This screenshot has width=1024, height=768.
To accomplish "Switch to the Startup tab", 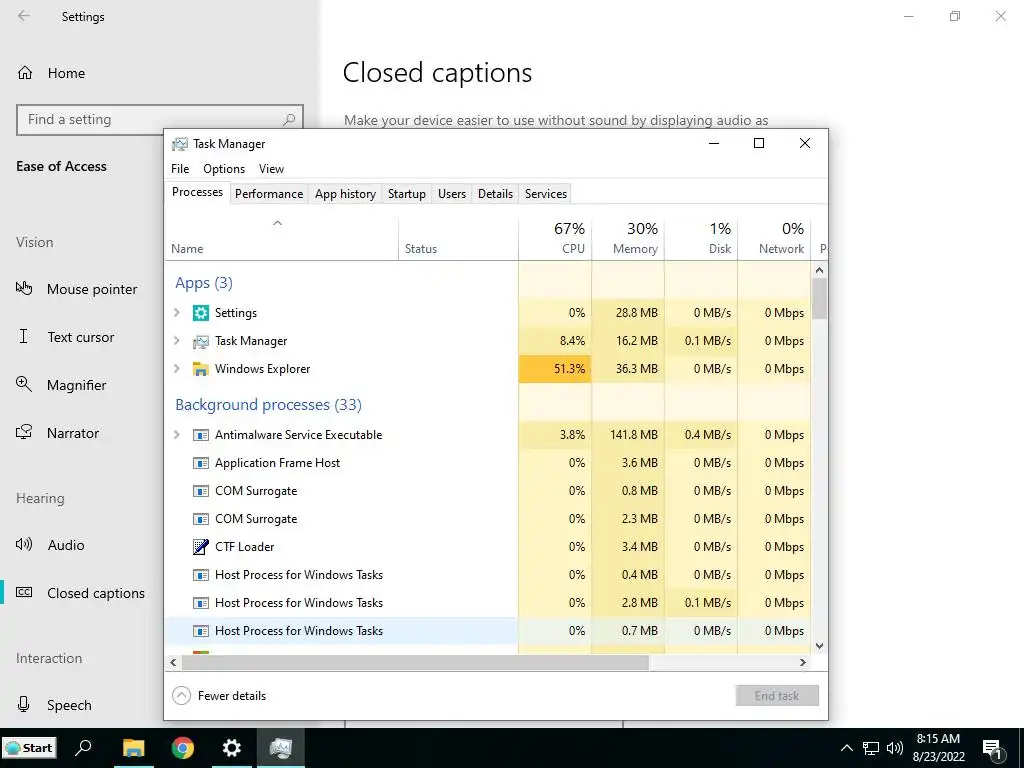I will coord(406,194).
